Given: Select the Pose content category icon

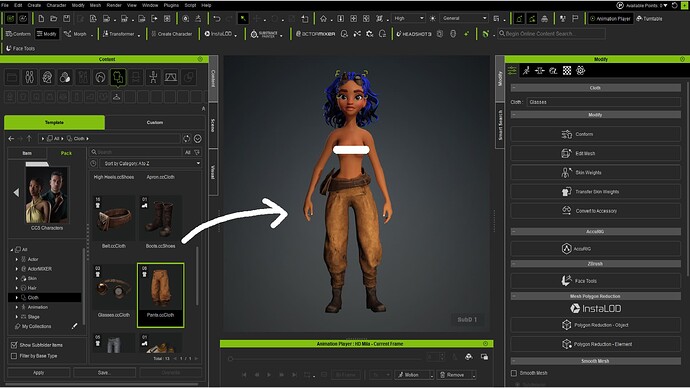Looking at the screenshot, I should [153, 77].
